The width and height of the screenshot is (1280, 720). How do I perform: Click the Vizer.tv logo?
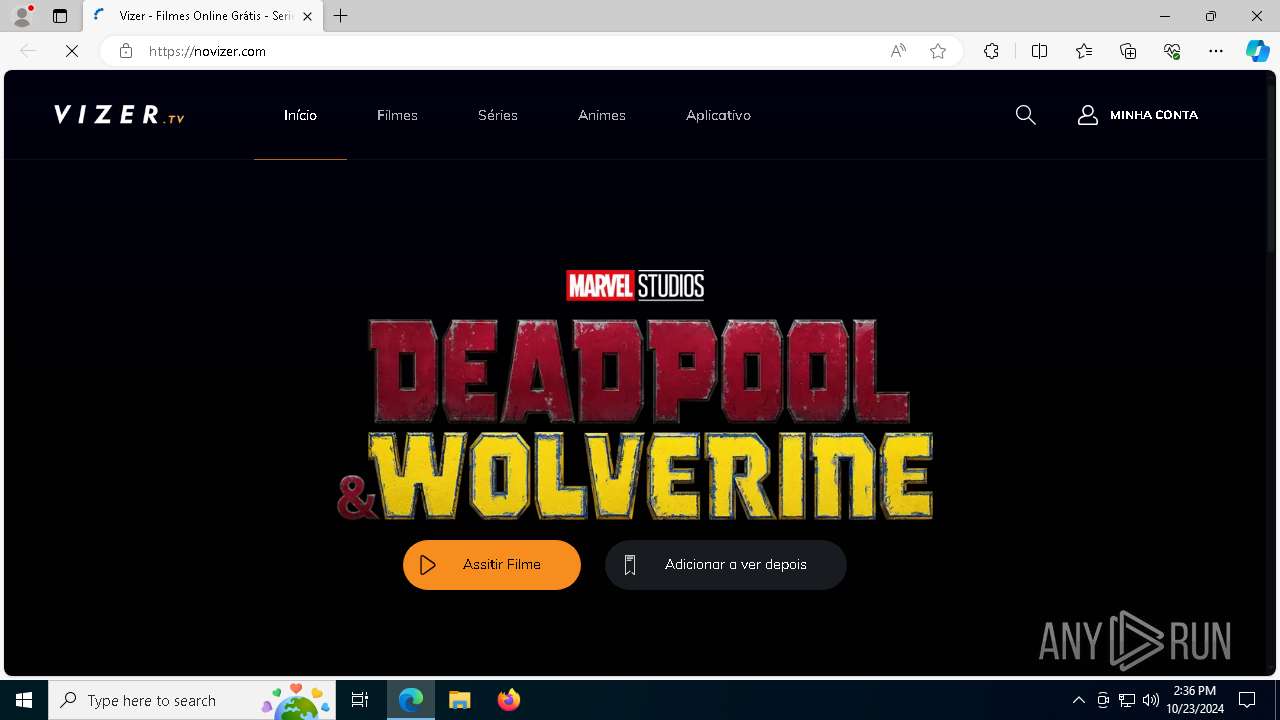[119, 115]
